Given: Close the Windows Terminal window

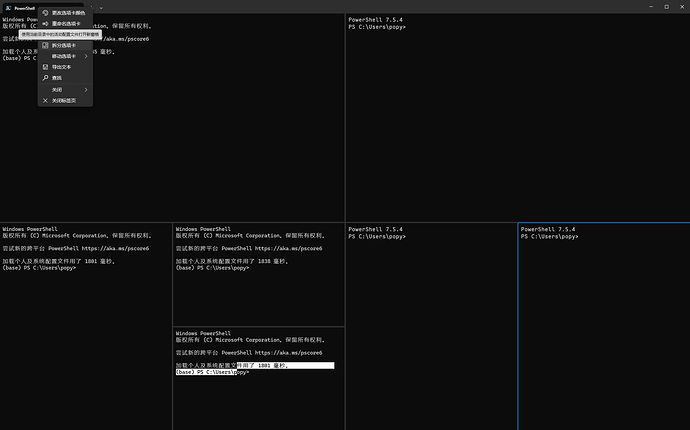Looking at the screenshot, I should (x=682, y=7).
